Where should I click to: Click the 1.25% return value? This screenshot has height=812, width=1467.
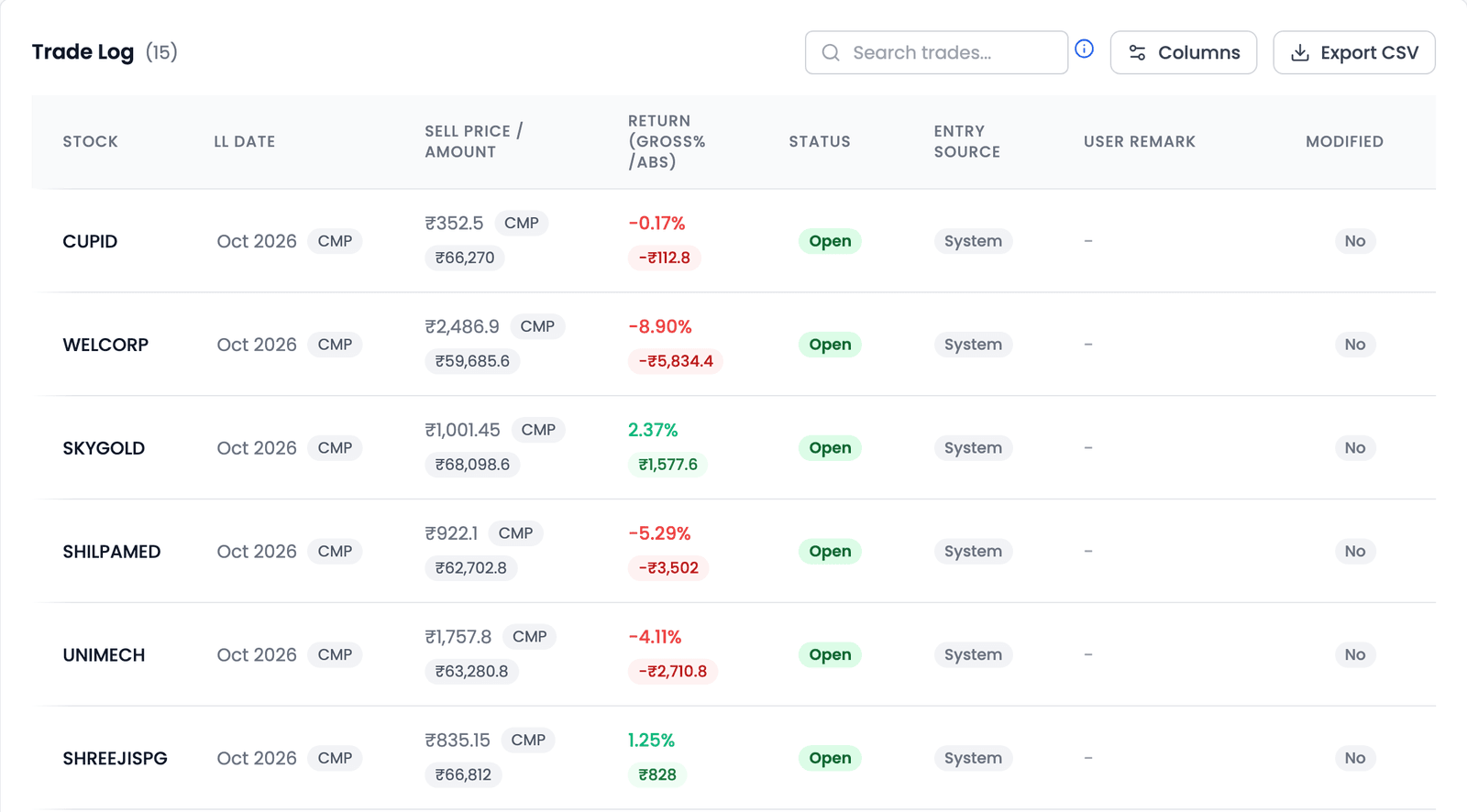click(x=651, y=741)
